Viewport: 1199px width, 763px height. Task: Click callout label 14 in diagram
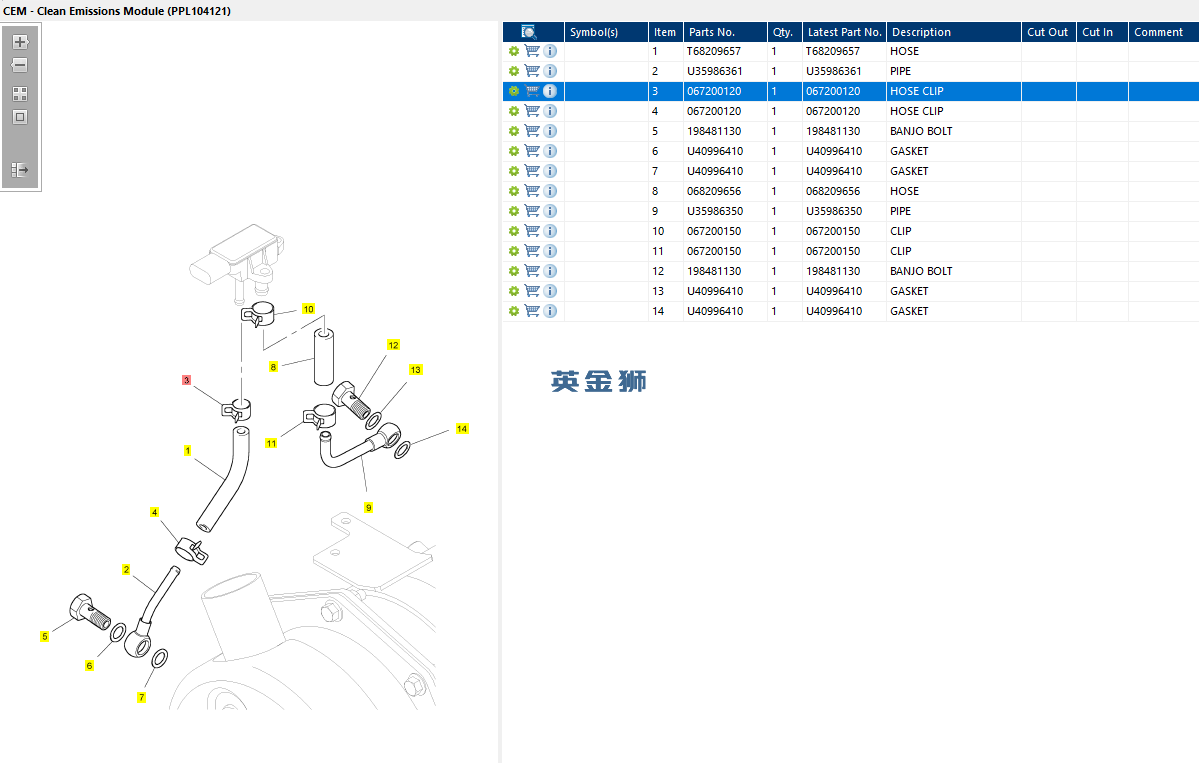(461, 428)
